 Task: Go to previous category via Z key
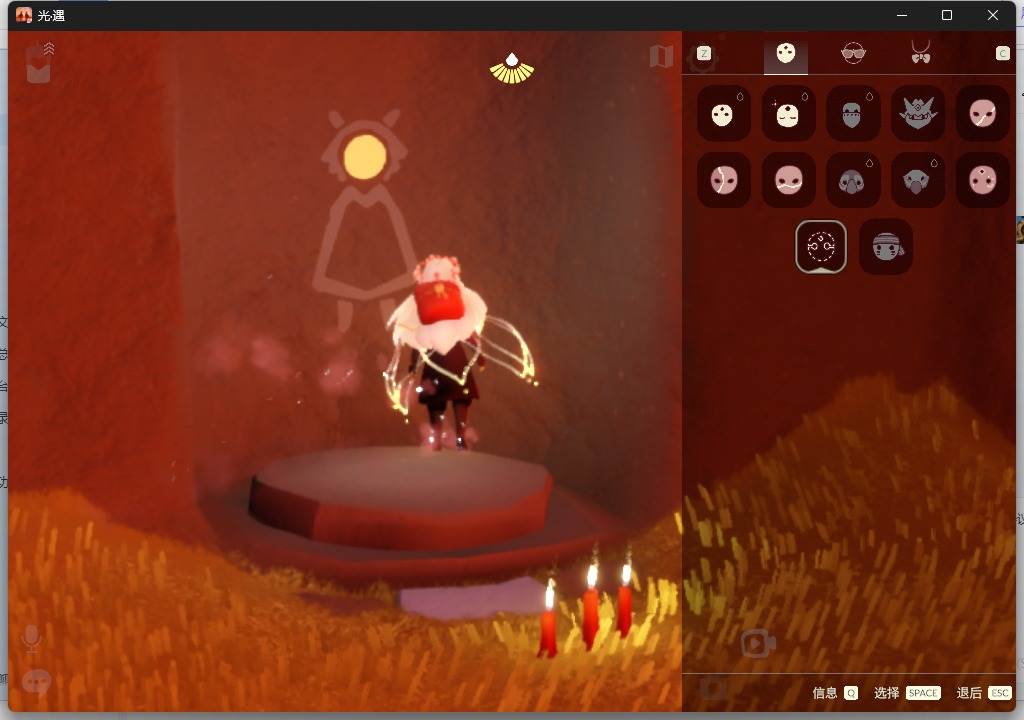tap(703, 54)
